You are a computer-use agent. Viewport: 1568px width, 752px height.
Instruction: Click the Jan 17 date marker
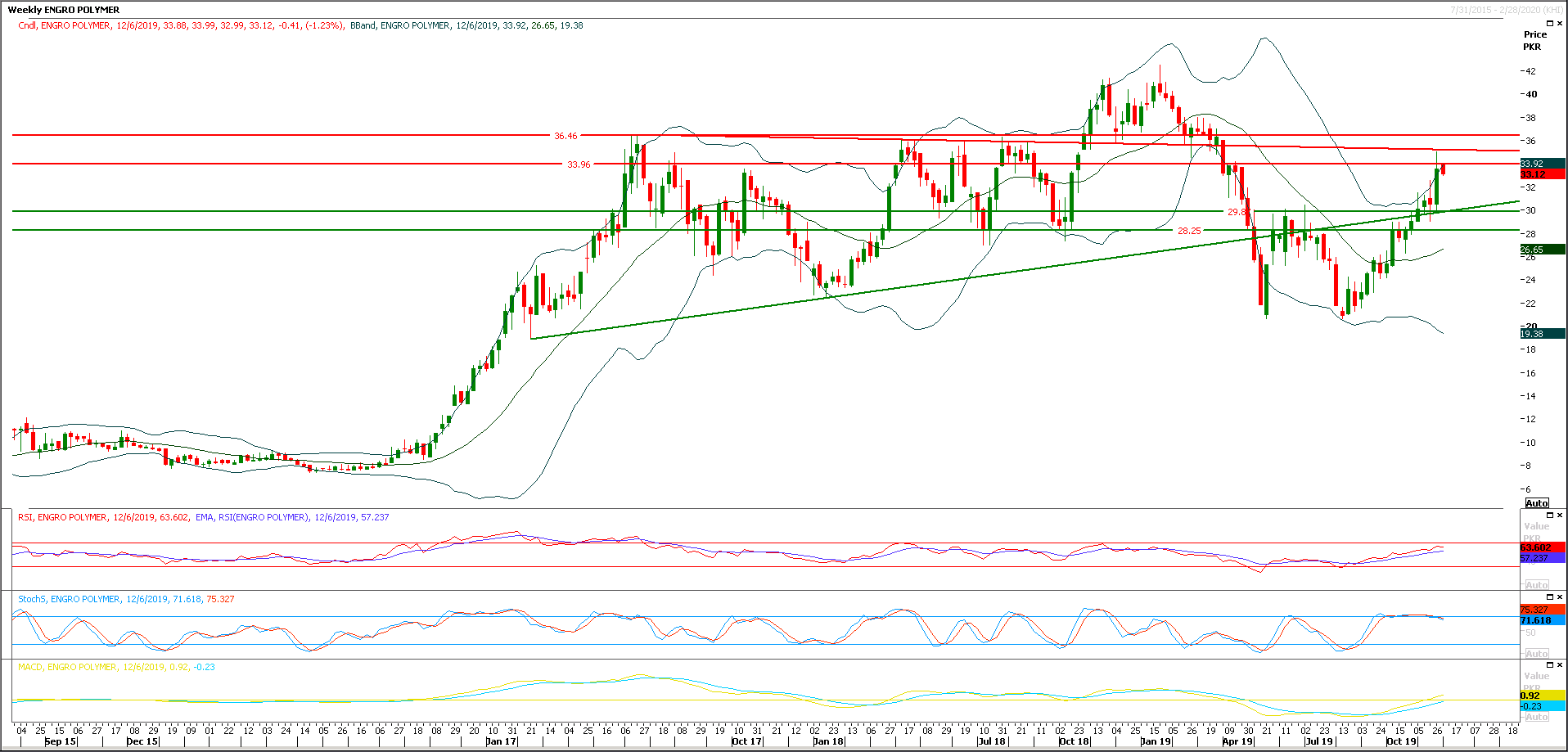click(502, 741)
